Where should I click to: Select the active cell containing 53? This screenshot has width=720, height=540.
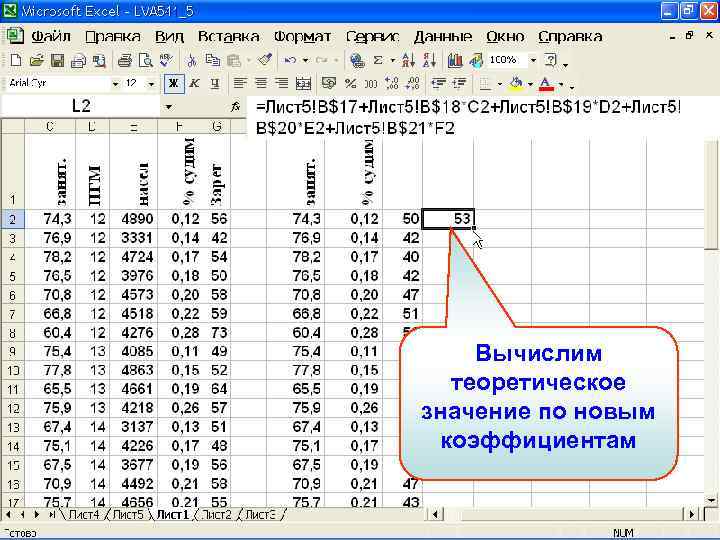(448, 219)
